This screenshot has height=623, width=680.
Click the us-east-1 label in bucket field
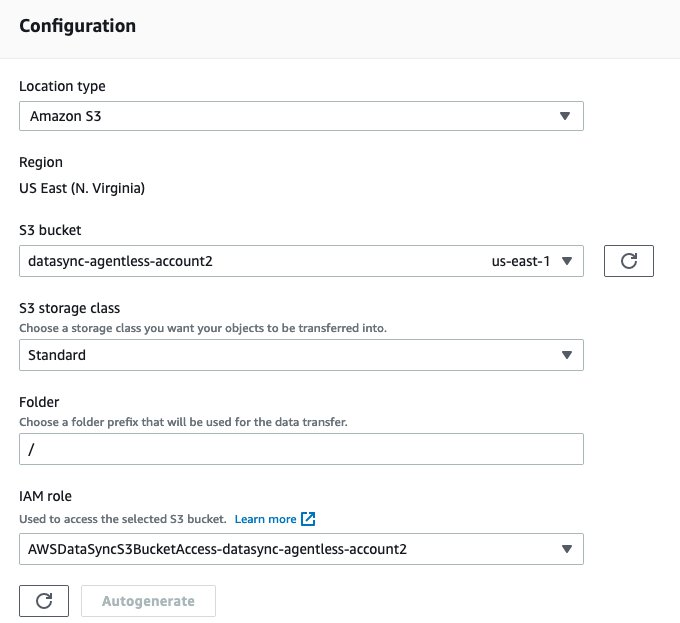pos(519,262)
